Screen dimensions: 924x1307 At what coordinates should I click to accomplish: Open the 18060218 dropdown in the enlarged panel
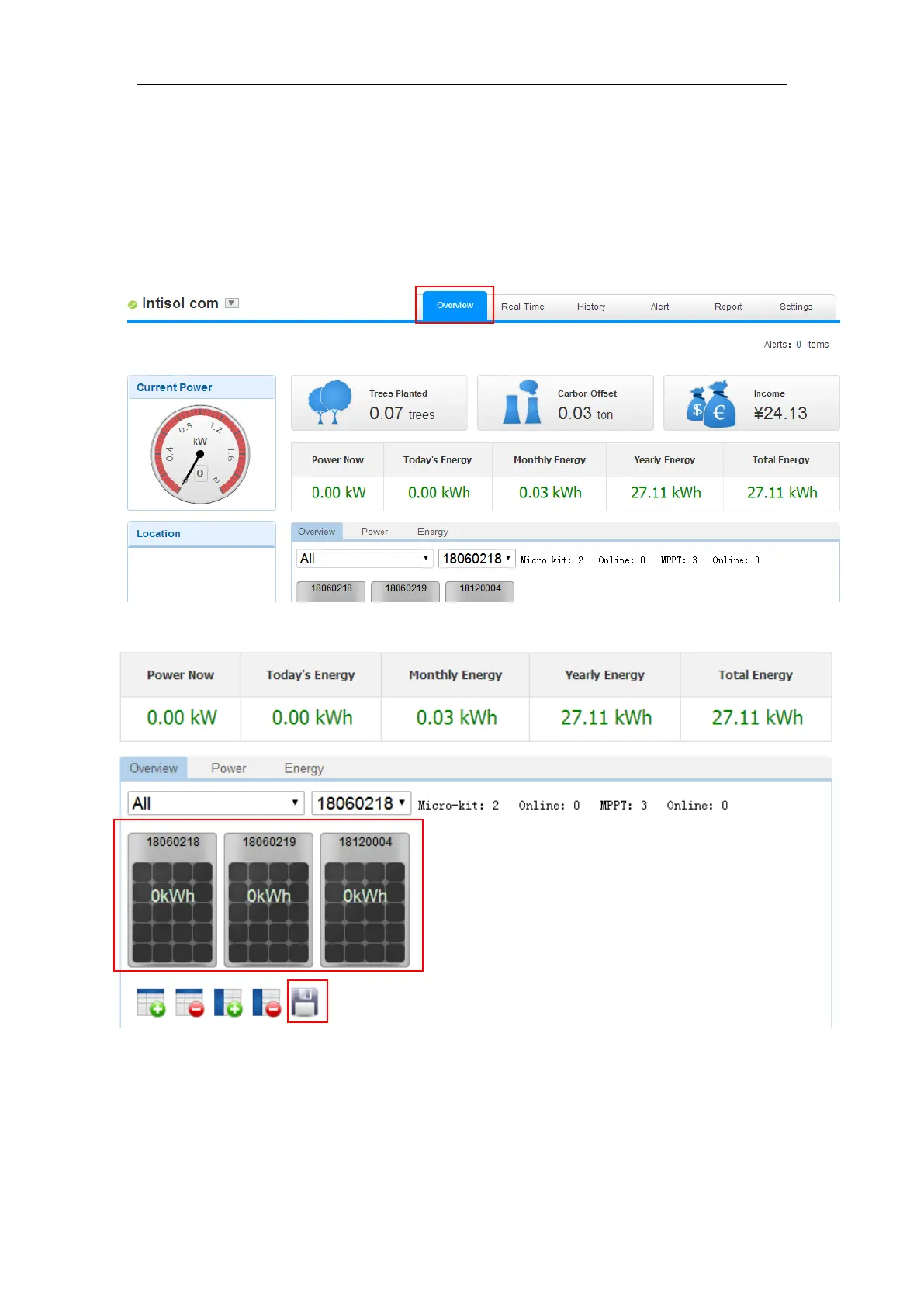click(x=361, y=803)
